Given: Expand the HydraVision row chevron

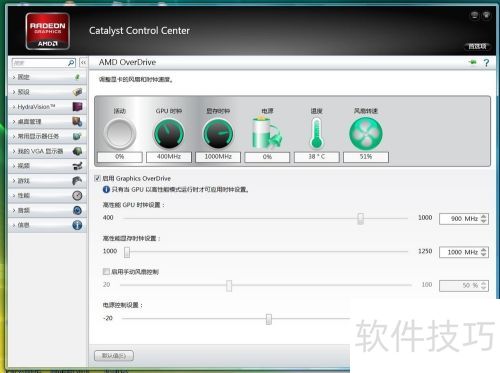Looking at the screenshot, I should tap(14, 107).
